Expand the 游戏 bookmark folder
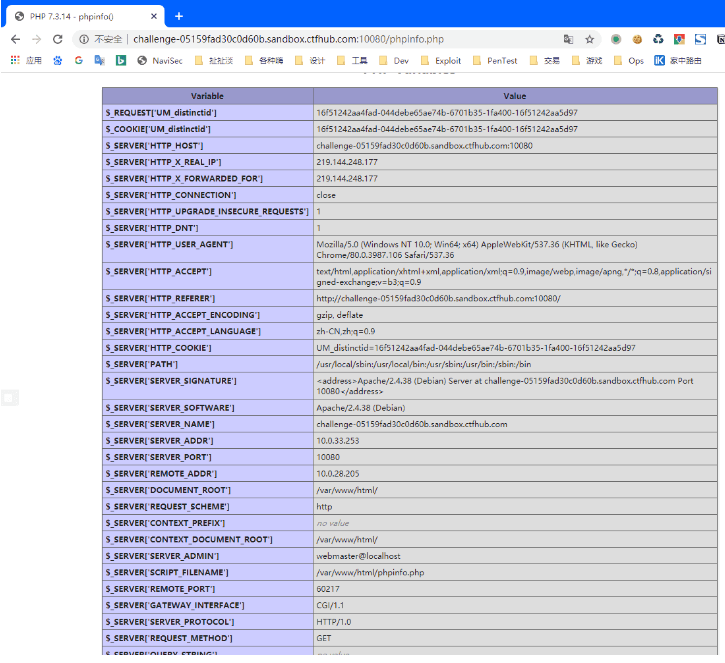The height and width of the screenshot is (663, 725). tap(587, 61)
